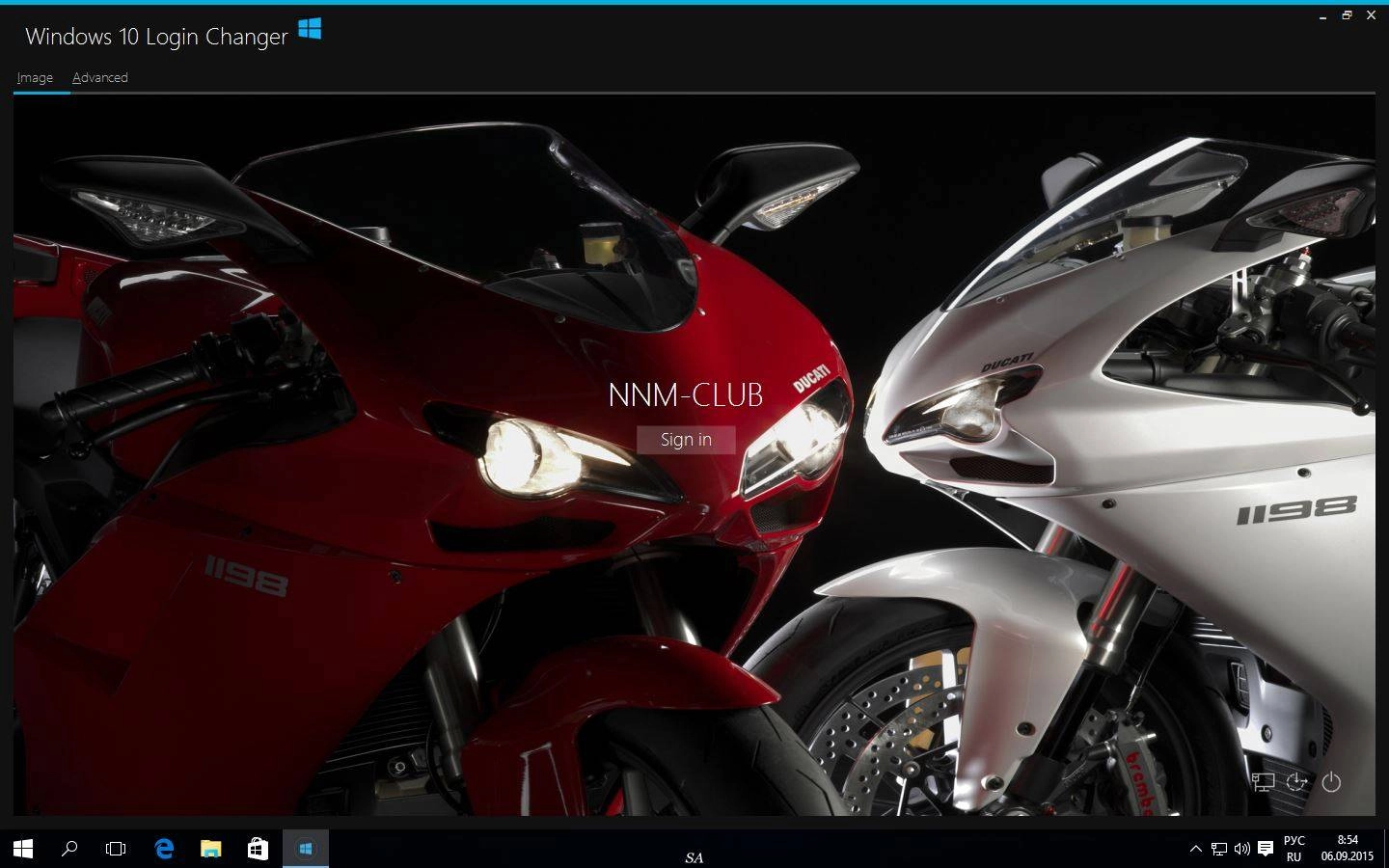Launch Microsoft Edge from taskbar

164,849
